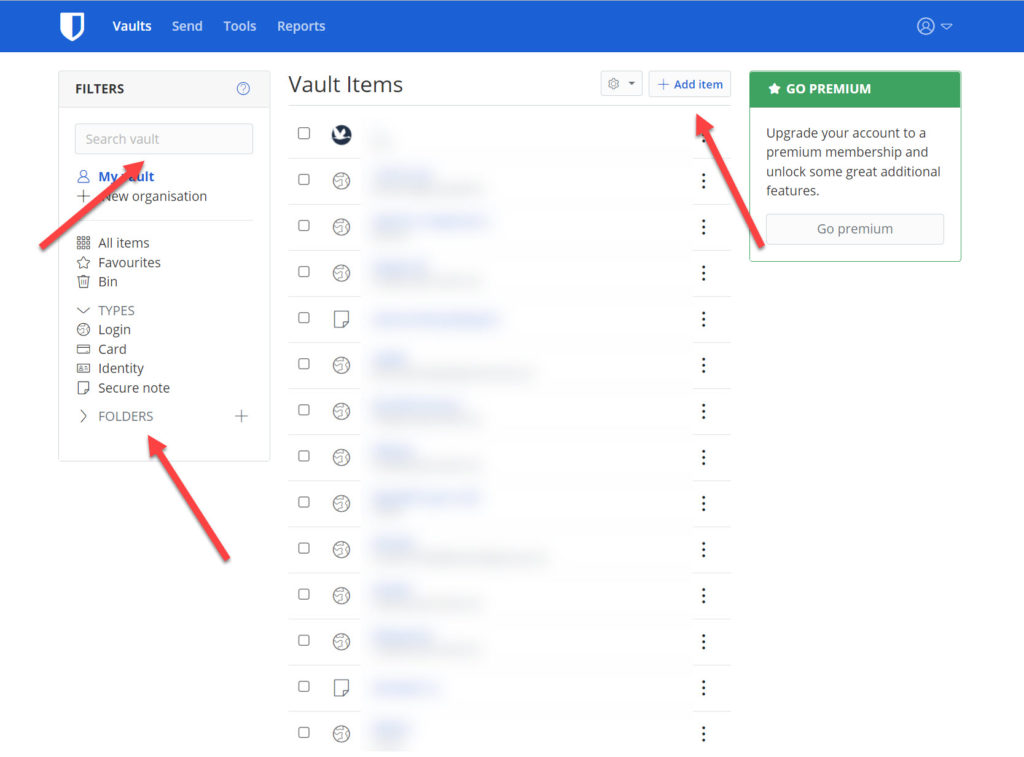Switch to the Send tab
This screenshot has width=1024, height=757.
click(x=187, y=26)
